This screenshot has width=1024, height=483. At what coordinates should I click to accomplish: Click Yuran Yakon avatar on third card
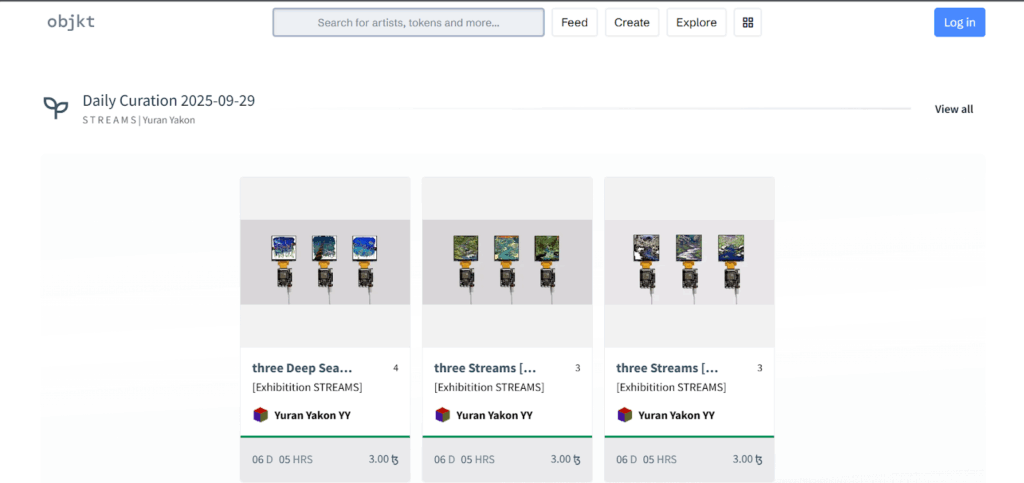coord(624,415)
